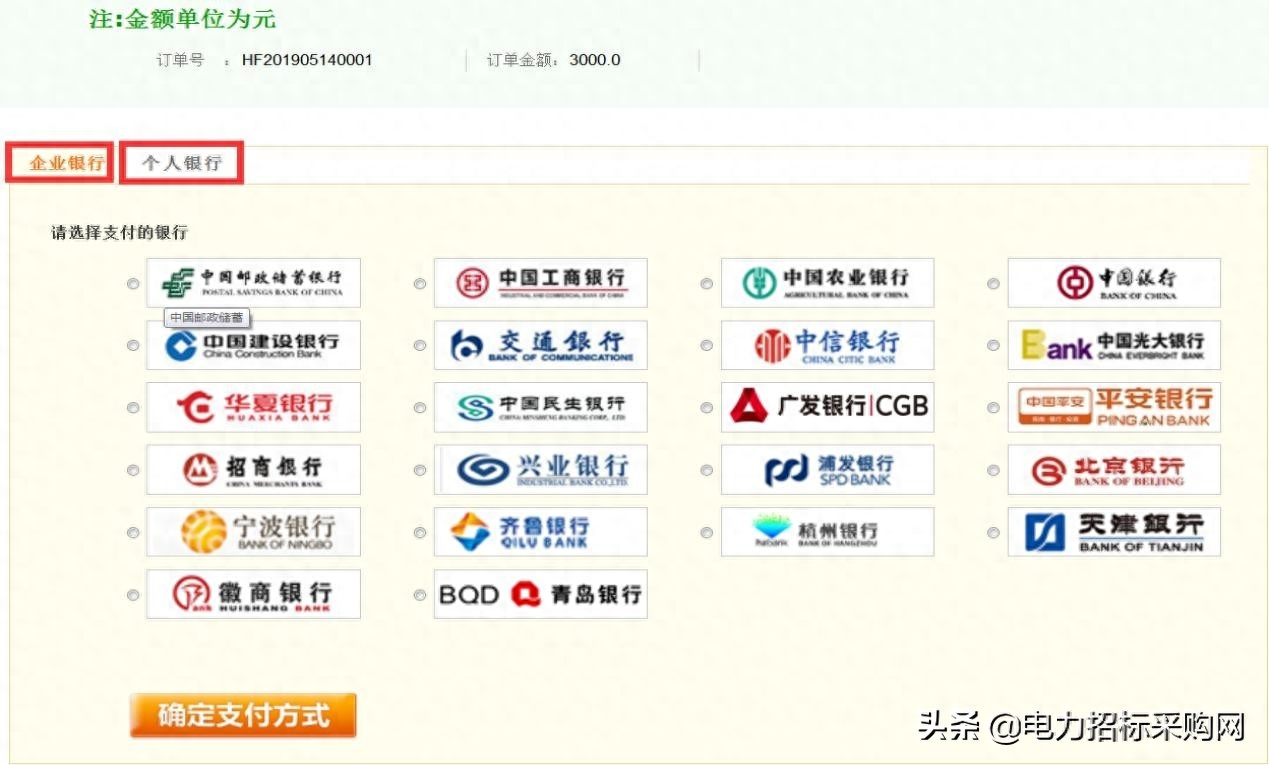Click the Postal Savings Bank of China logo
Viewport: 1269px width, 765px height.
[253, 283]
